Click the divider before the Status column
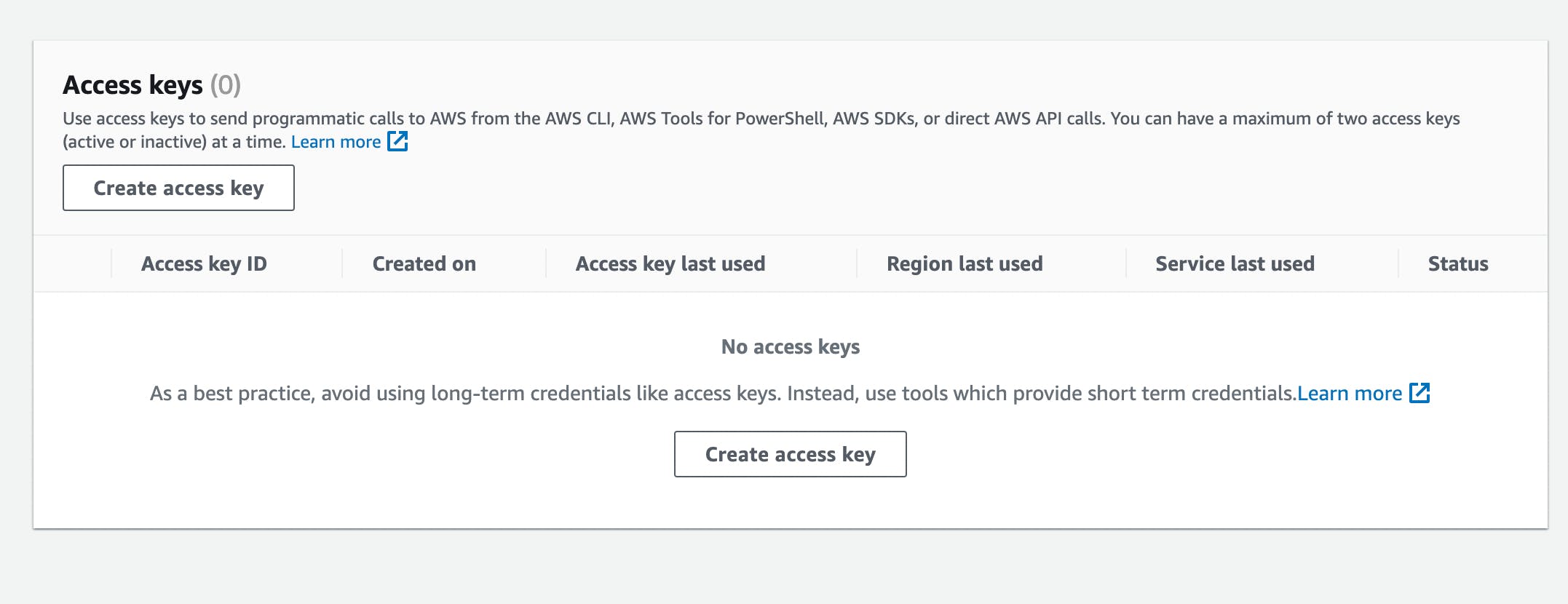This screenshot has width=1568, height=604. [x=1398, y=263]
